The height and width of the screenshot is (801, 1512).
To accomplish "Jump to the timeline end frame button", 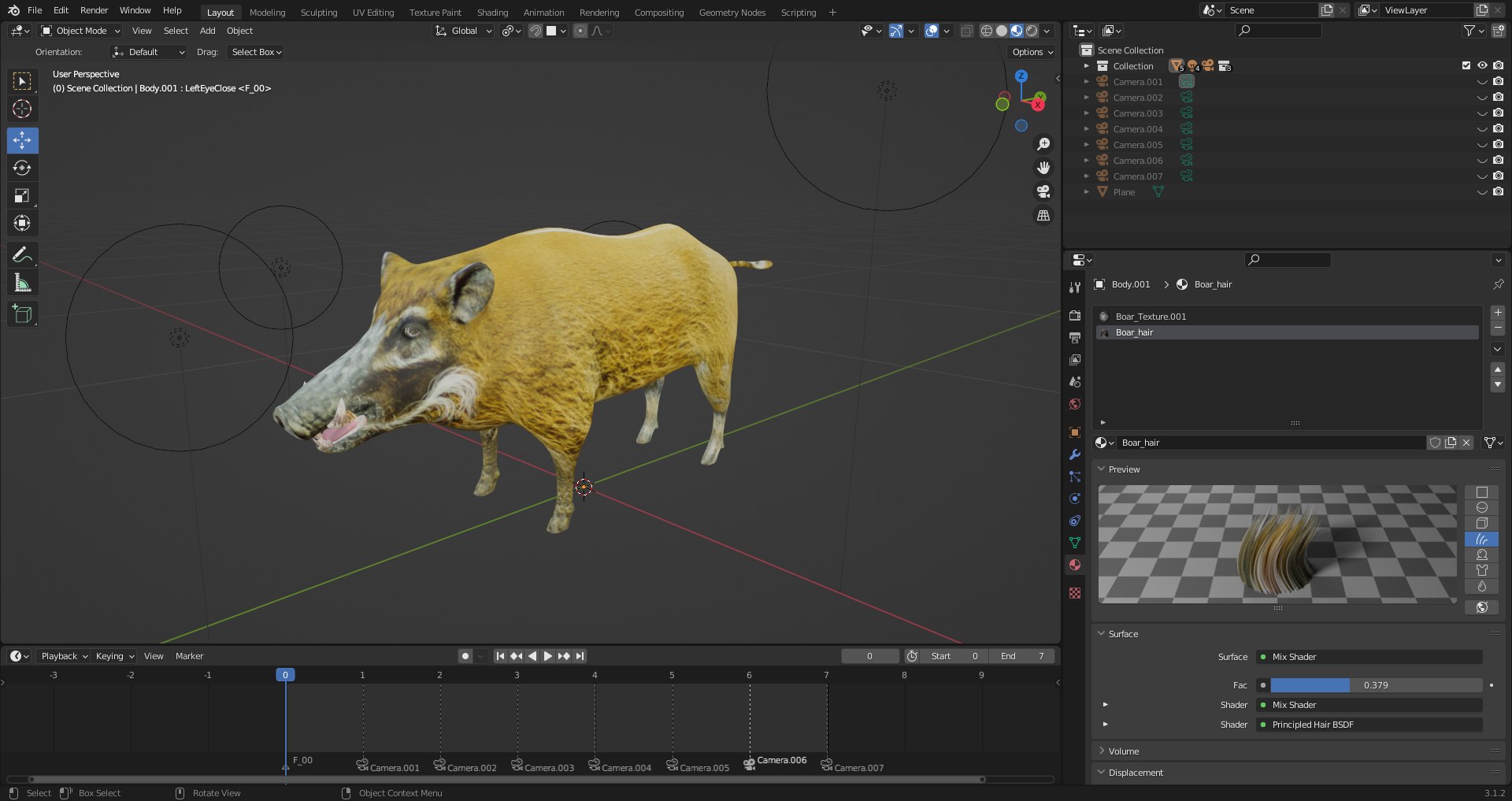I will (x=580, y=656).
